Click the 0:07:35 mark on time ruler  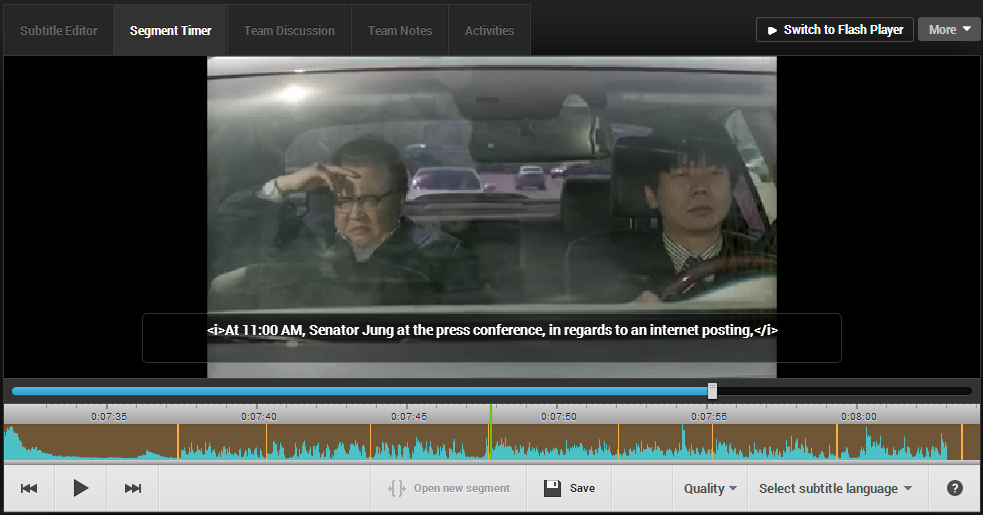(108, 416)
